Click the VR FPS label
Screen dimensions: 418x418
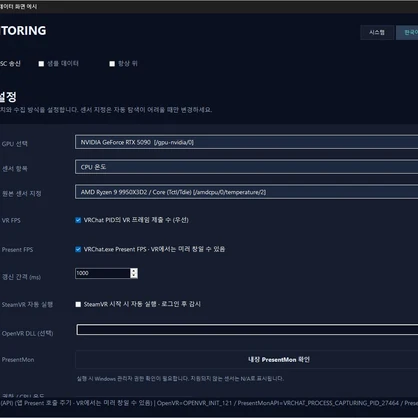pos(11,221)
